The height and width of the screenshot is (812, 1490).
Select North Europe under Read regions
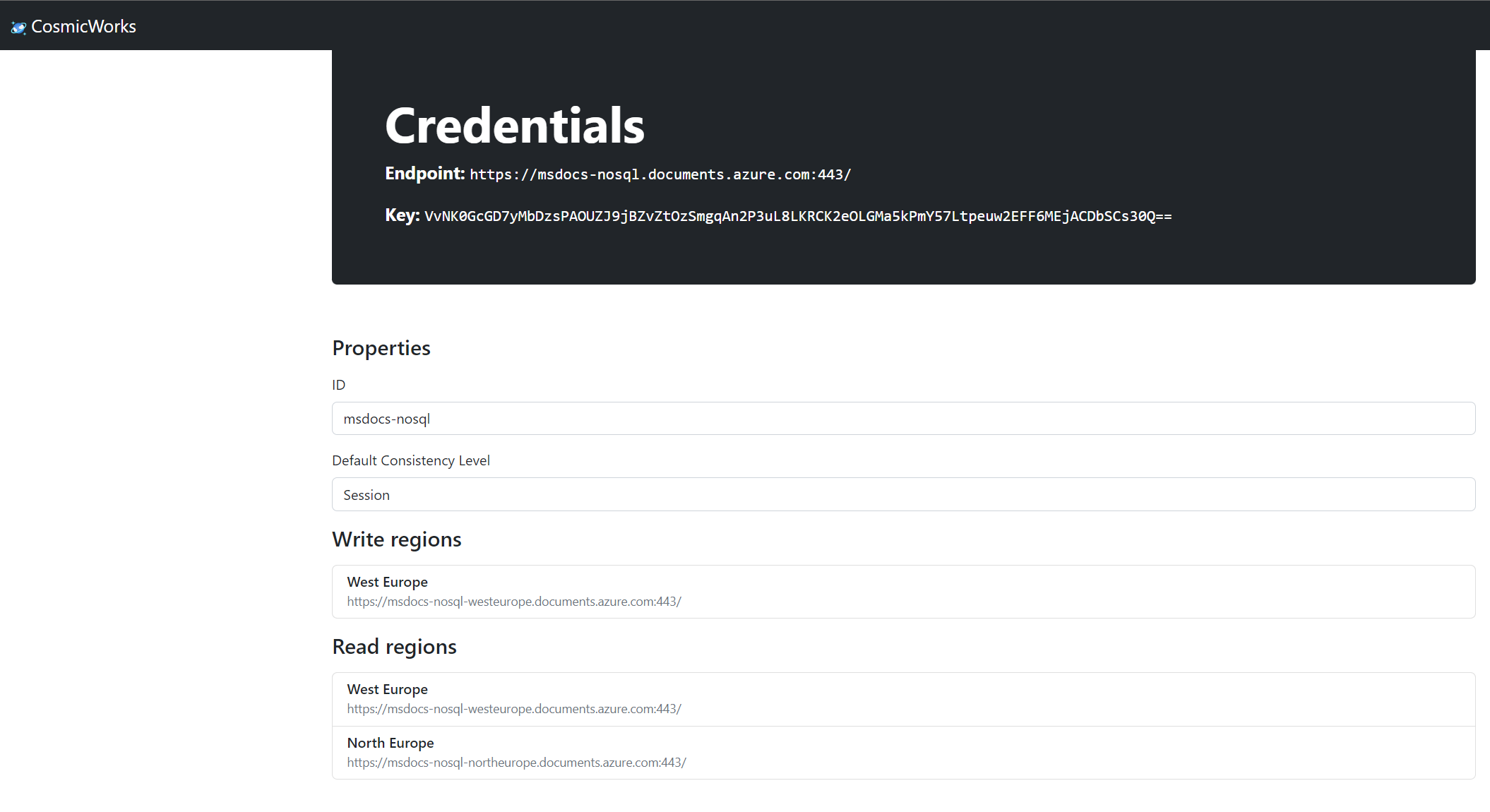[x=390, y=743]
